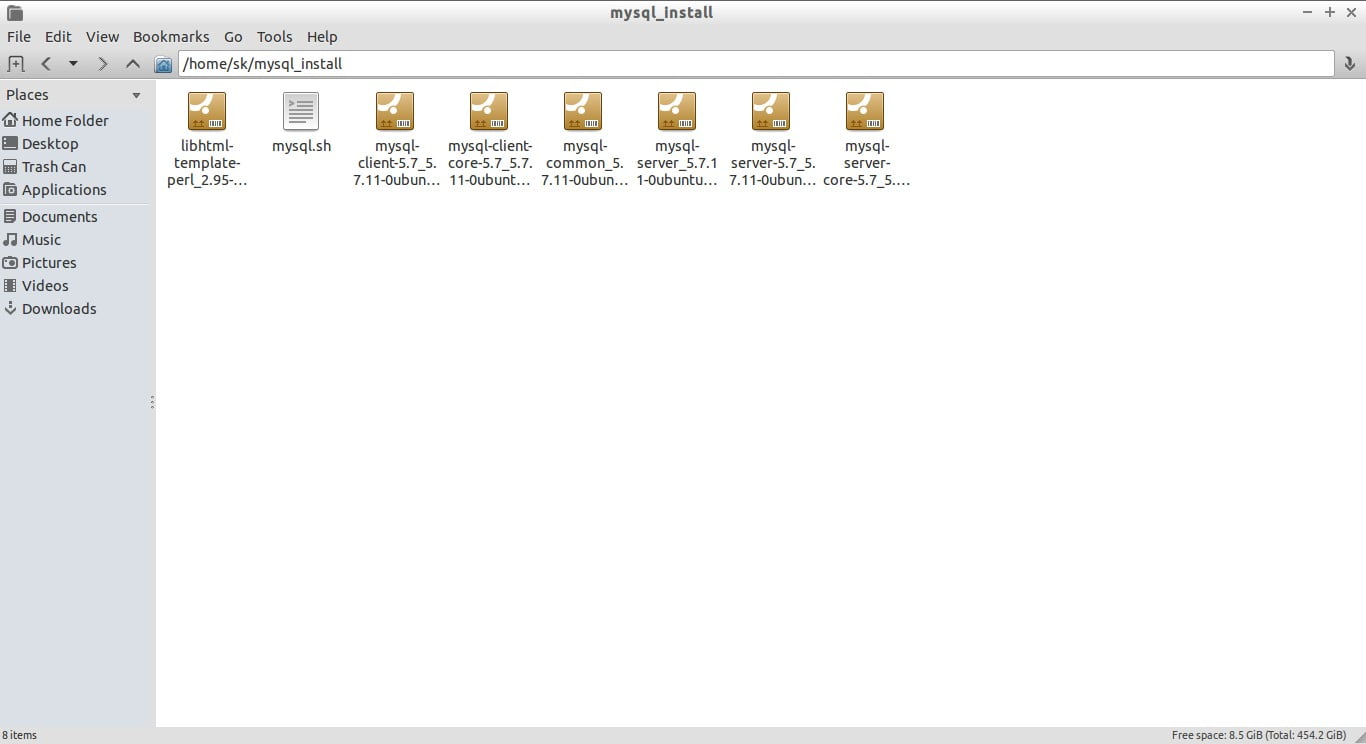
Task: Minimize the mysql_install window
Action: coord(1308,12)
